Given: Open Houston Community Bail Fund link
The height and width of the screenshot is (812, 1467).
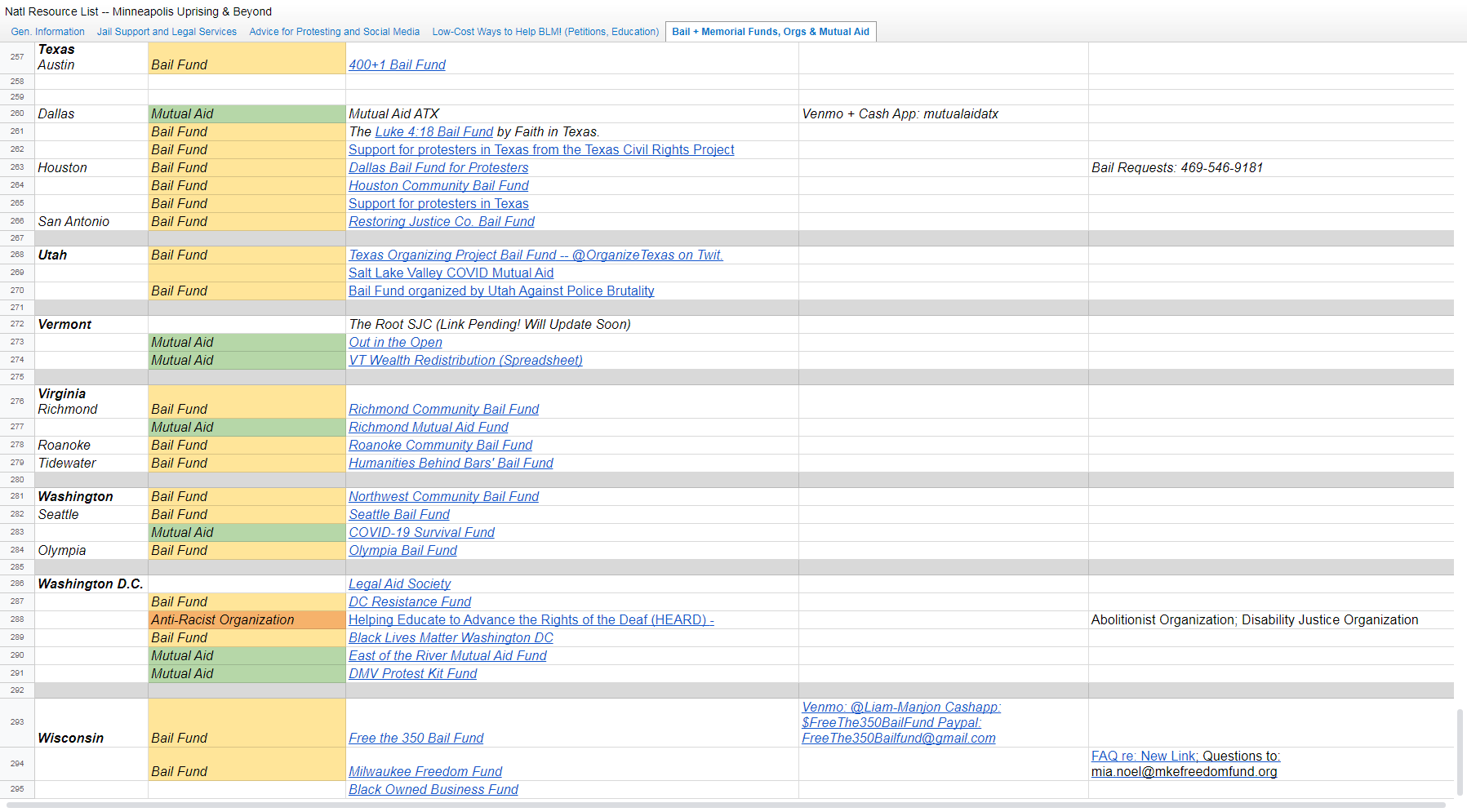Looking at the screenshot, I should (x=438, y=186).
